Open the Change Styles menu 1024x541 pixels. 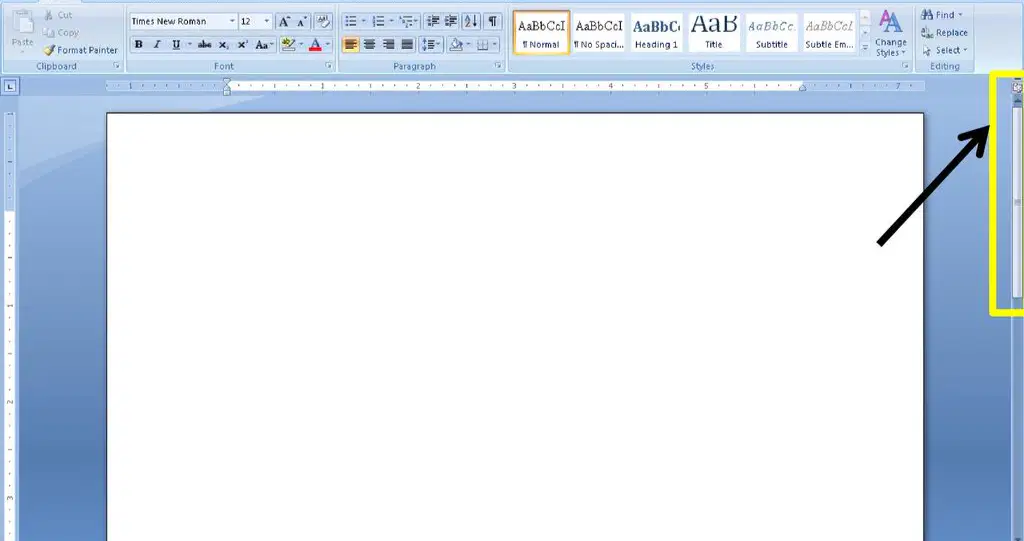891,33
